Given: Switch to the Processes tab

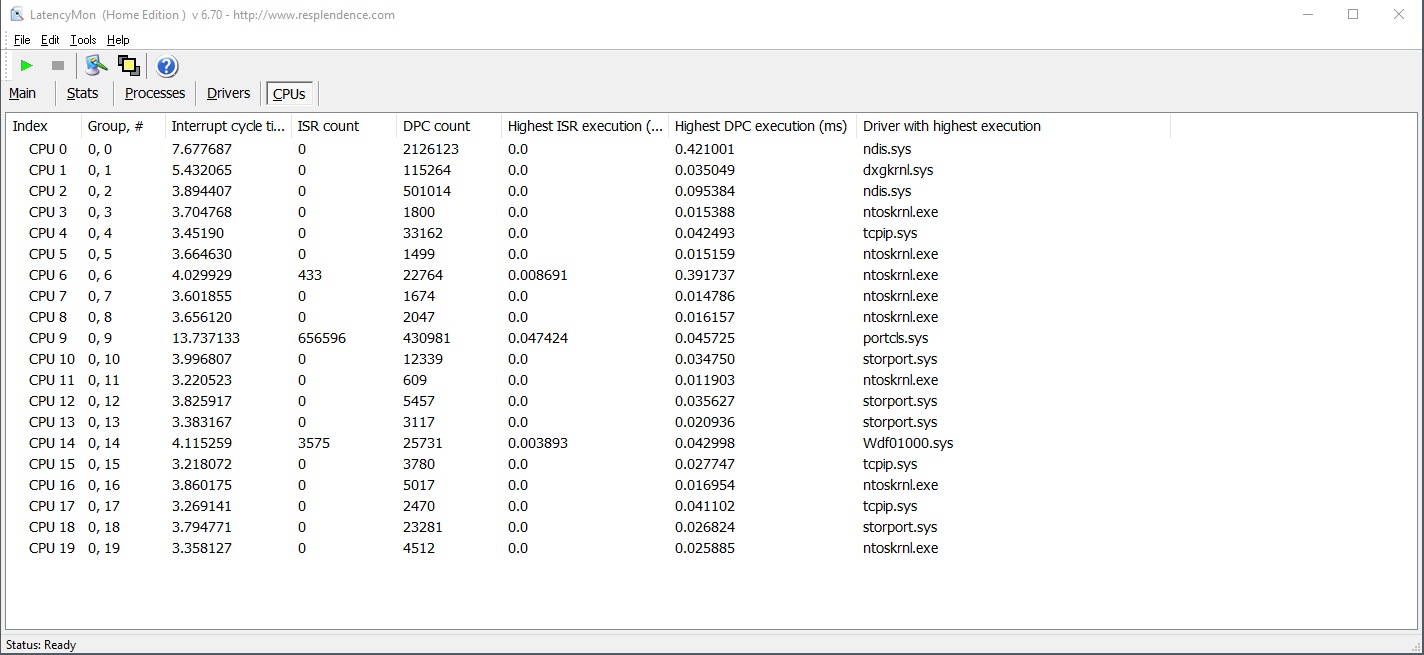Looking at the screenshot, I should point(155,93).
